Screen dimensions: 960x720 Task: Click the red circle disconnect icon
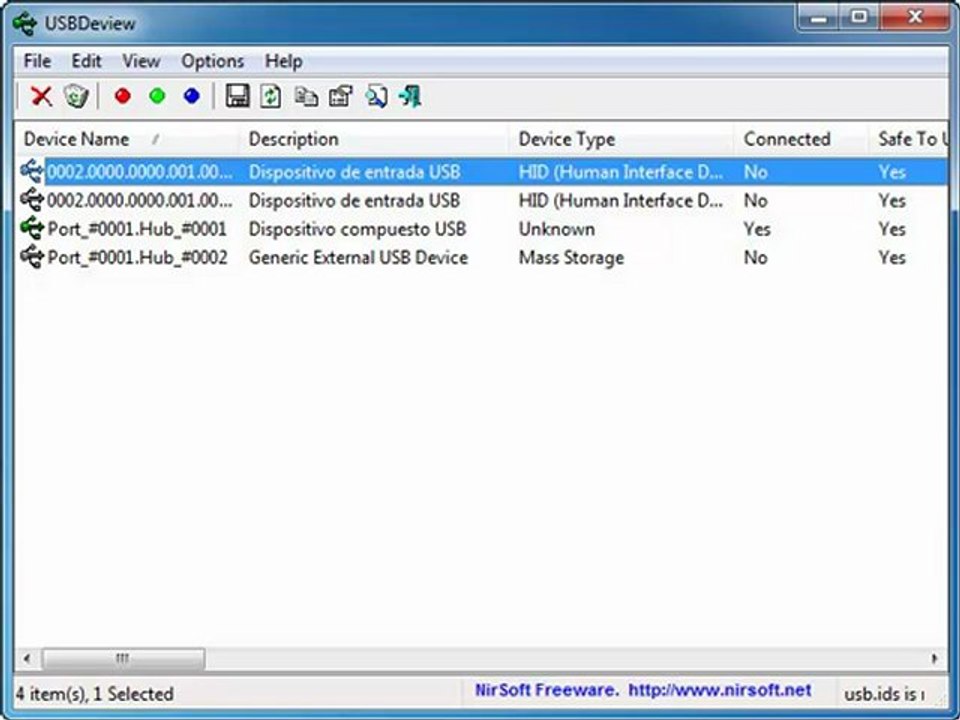123,96
